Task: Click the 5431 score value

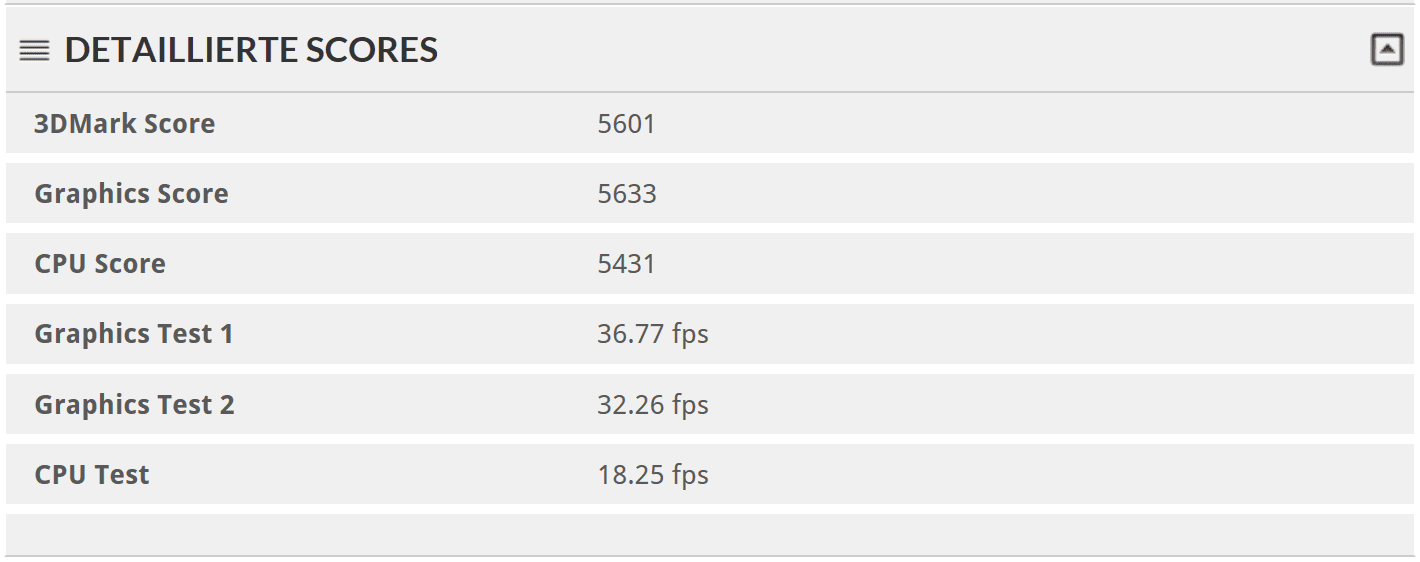Action: pos(626,264)
